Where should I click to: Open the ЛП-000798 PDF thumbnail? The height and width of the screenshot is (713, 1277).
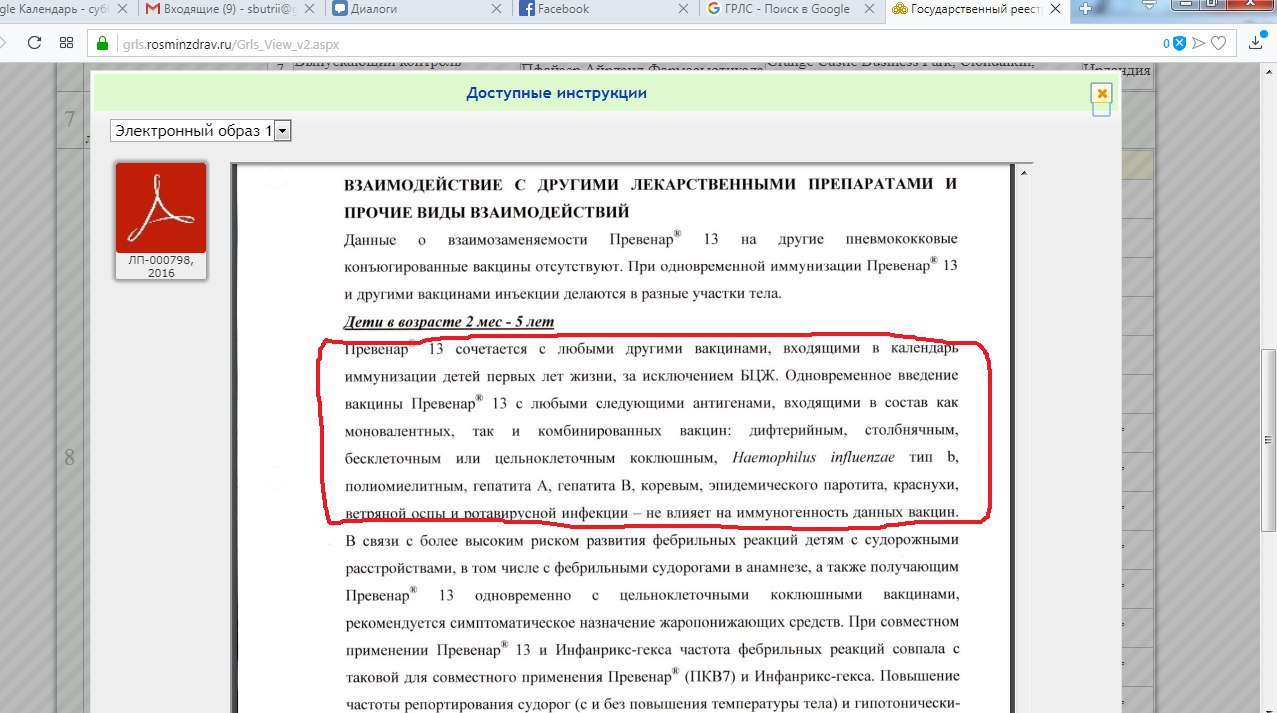click(161, 208)
